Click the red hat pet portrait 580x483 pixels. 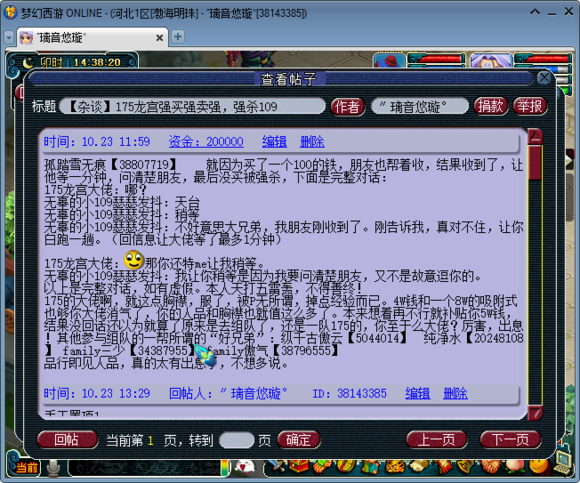[390, 60]
